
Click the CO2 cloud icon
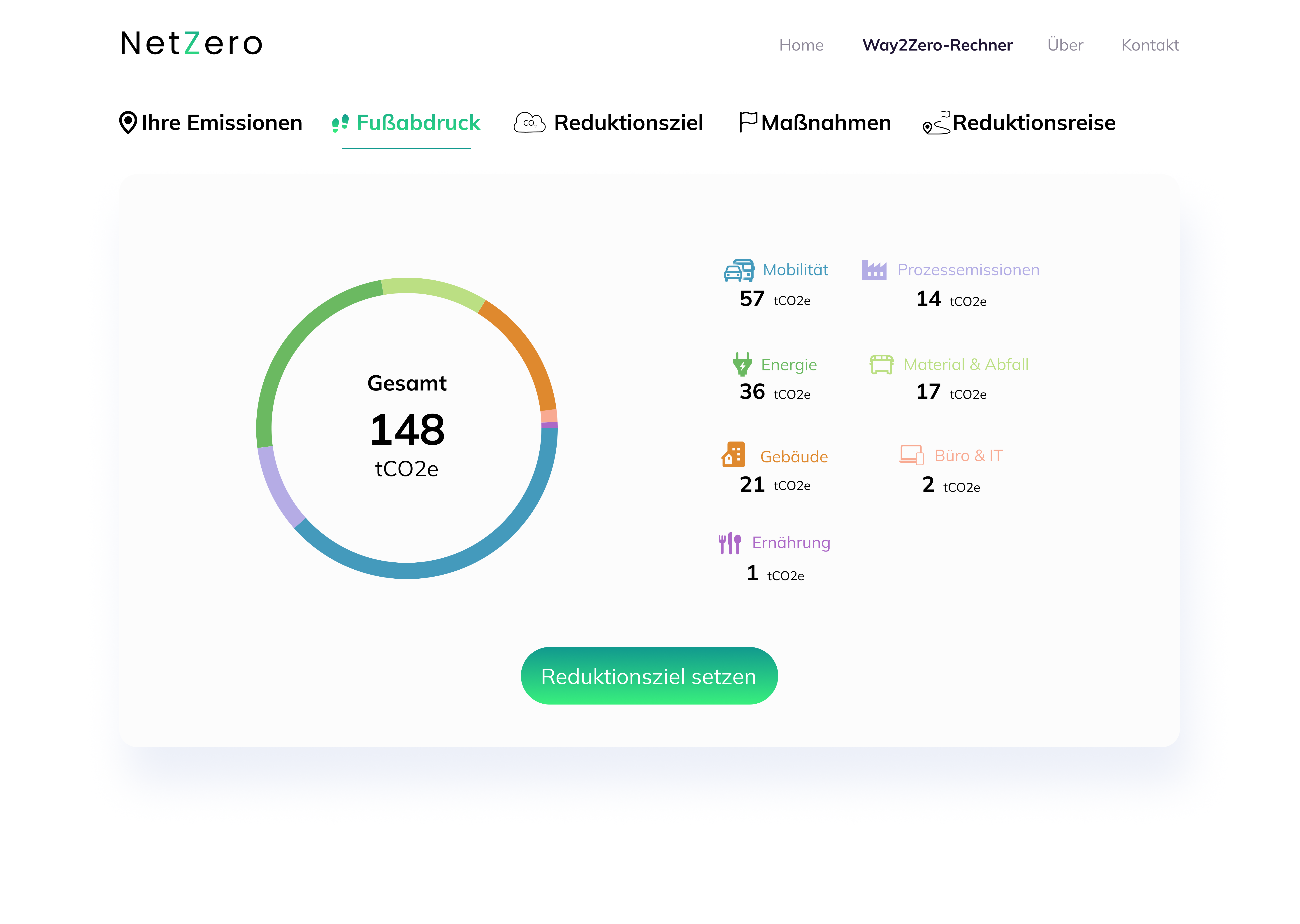click(529, 122)
